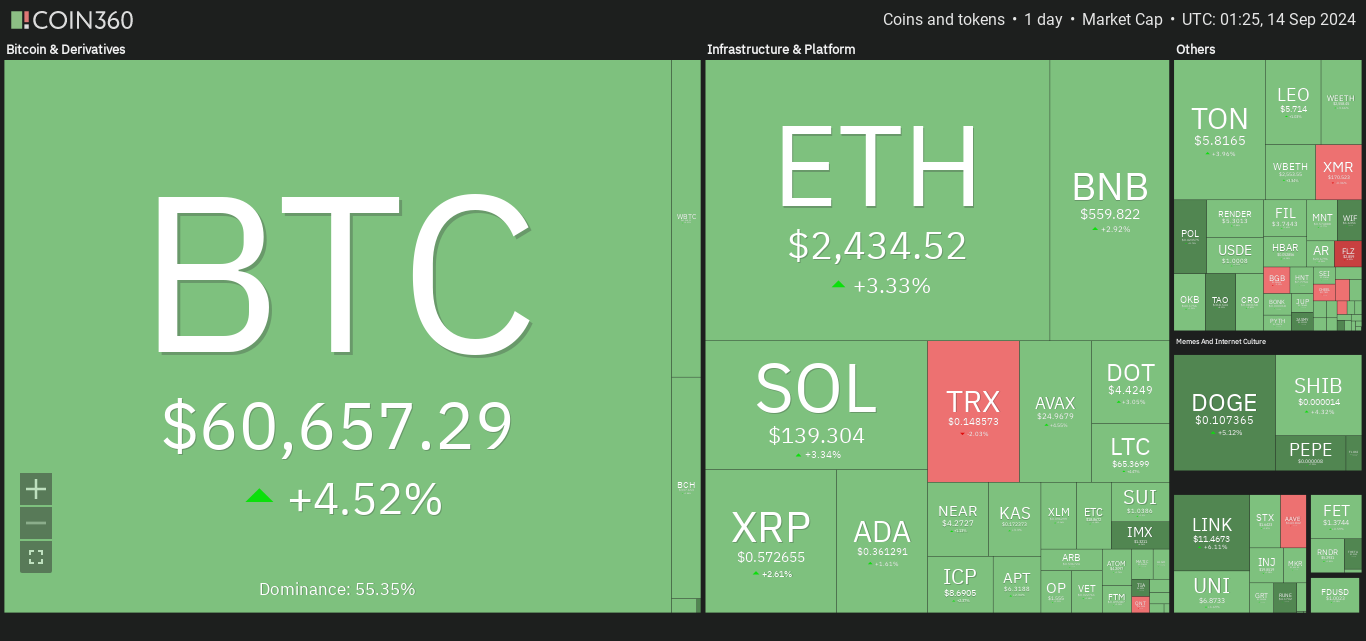Image resolution: width=1366 pixels, height=641 pixels.
Task: Zoom out with the minus icon
Action: point(36,523)
